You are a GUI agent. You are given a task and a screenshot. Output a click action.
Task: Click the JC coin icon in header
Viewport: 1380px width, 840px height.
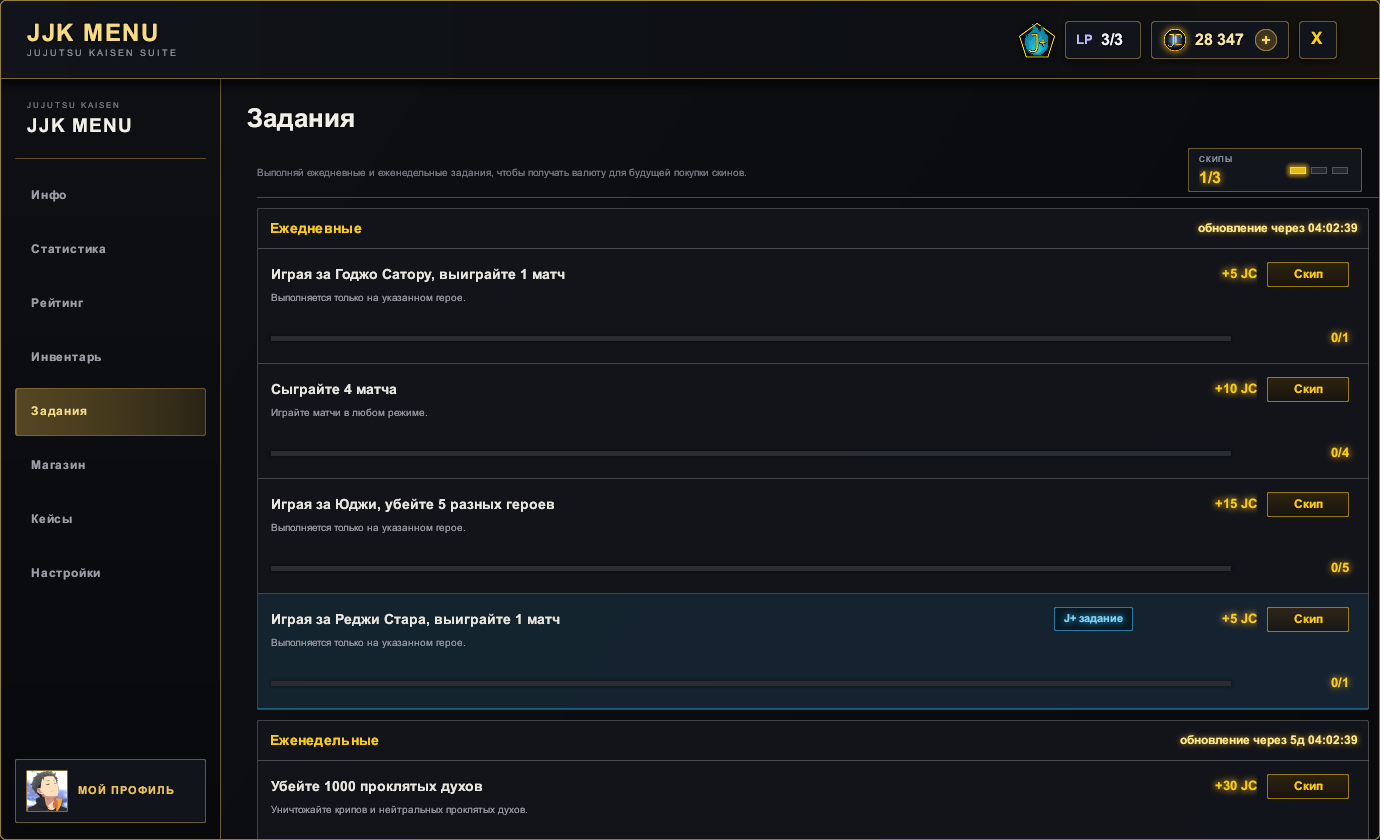point(1174,40)
